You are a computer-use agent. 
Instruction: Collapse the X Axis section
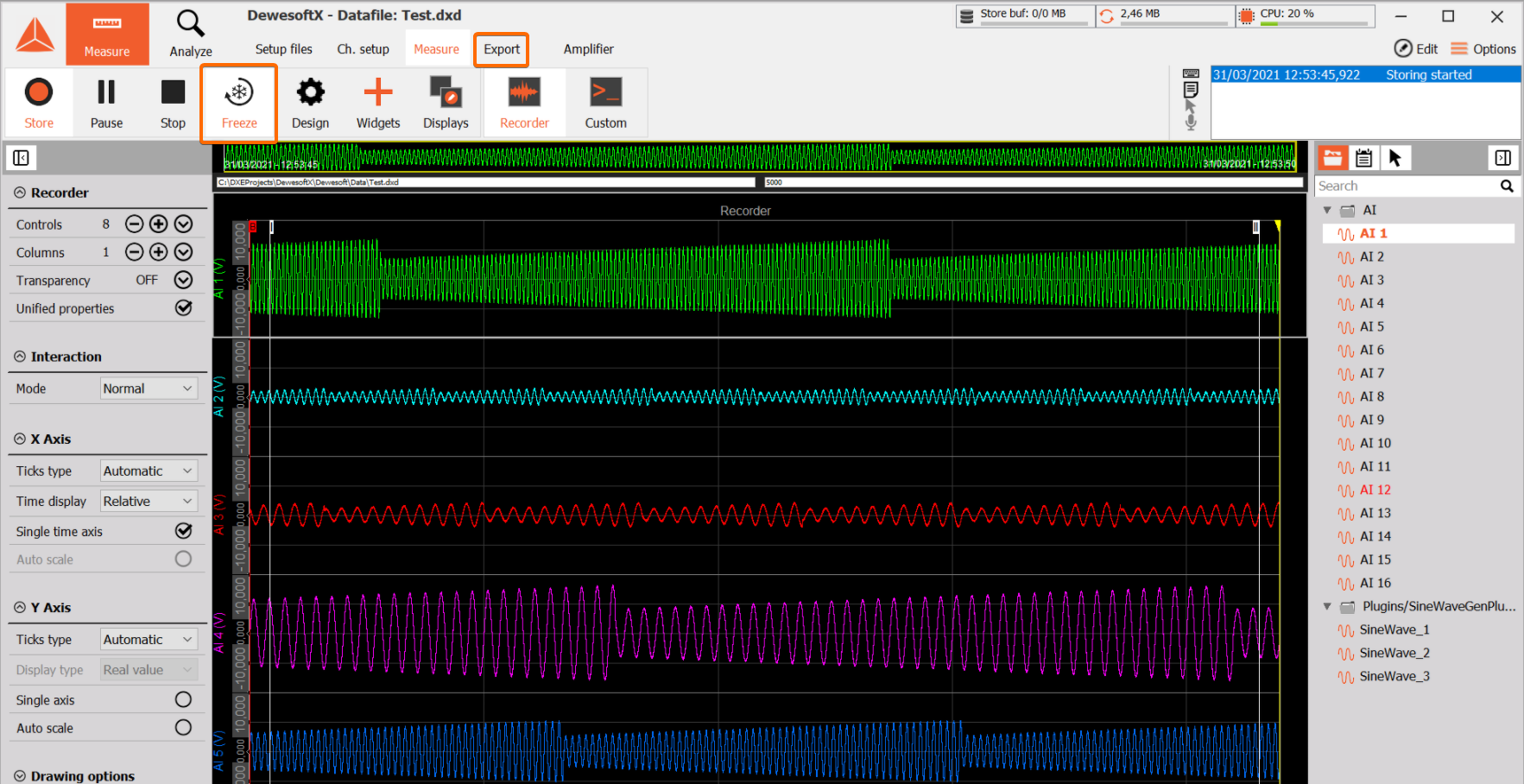pyautogui.click(x=20, y=439)
